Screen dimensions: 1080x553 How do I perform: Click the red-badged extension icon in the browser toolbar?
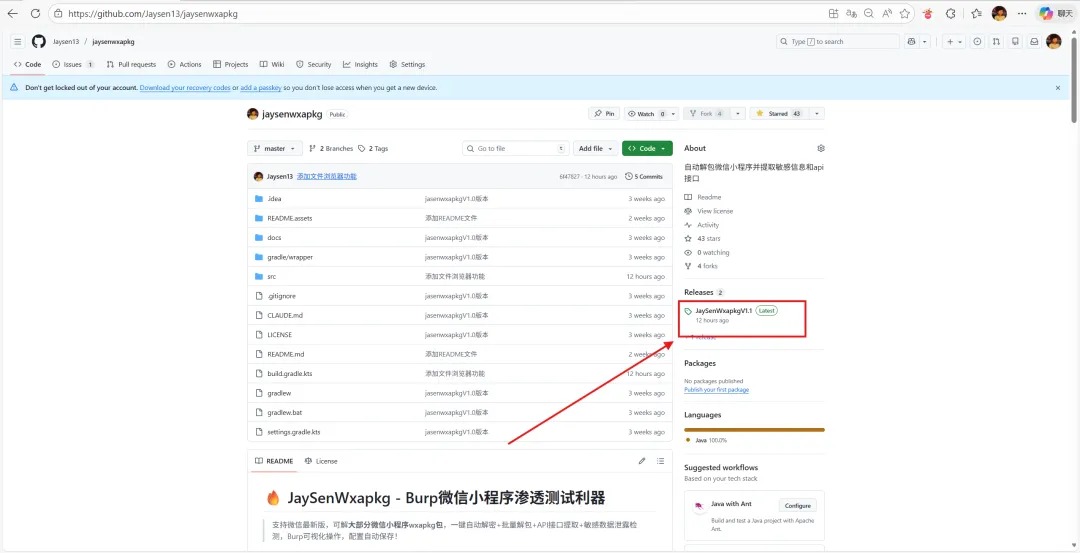click(928, 13)
